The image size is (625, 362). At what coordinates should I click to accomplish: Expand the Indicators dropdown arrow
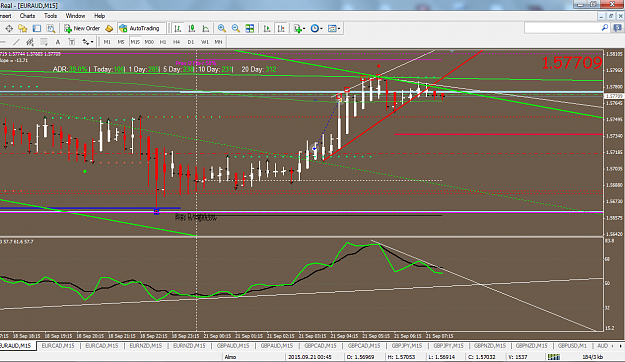click(304, 28)
